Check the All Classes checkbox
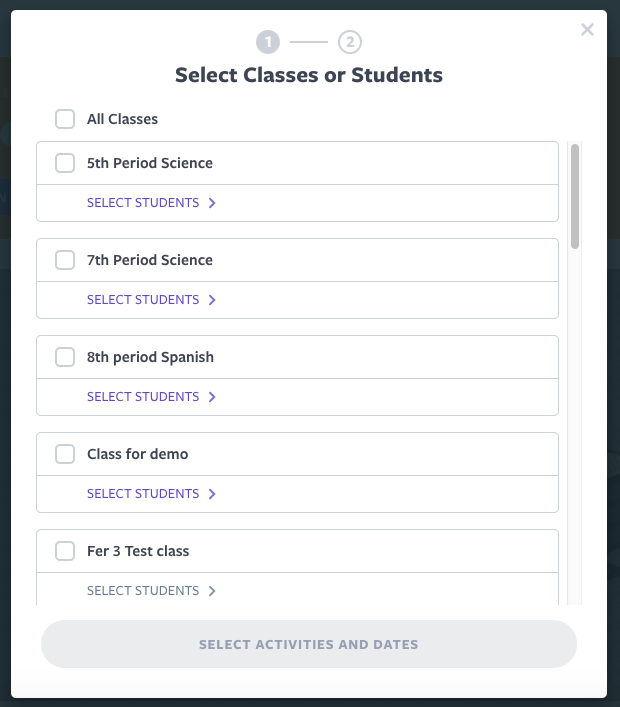 [x=65, y=119]
